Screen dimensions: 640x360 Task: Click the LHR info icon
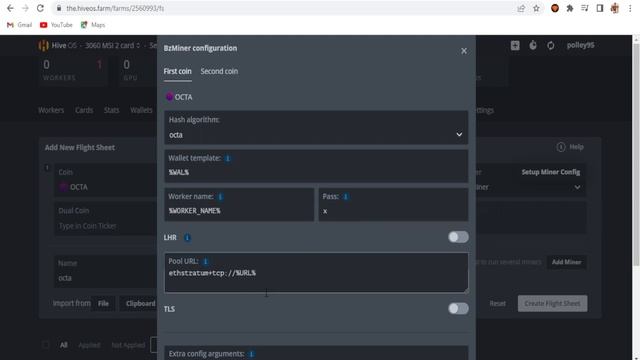[187, 238]
